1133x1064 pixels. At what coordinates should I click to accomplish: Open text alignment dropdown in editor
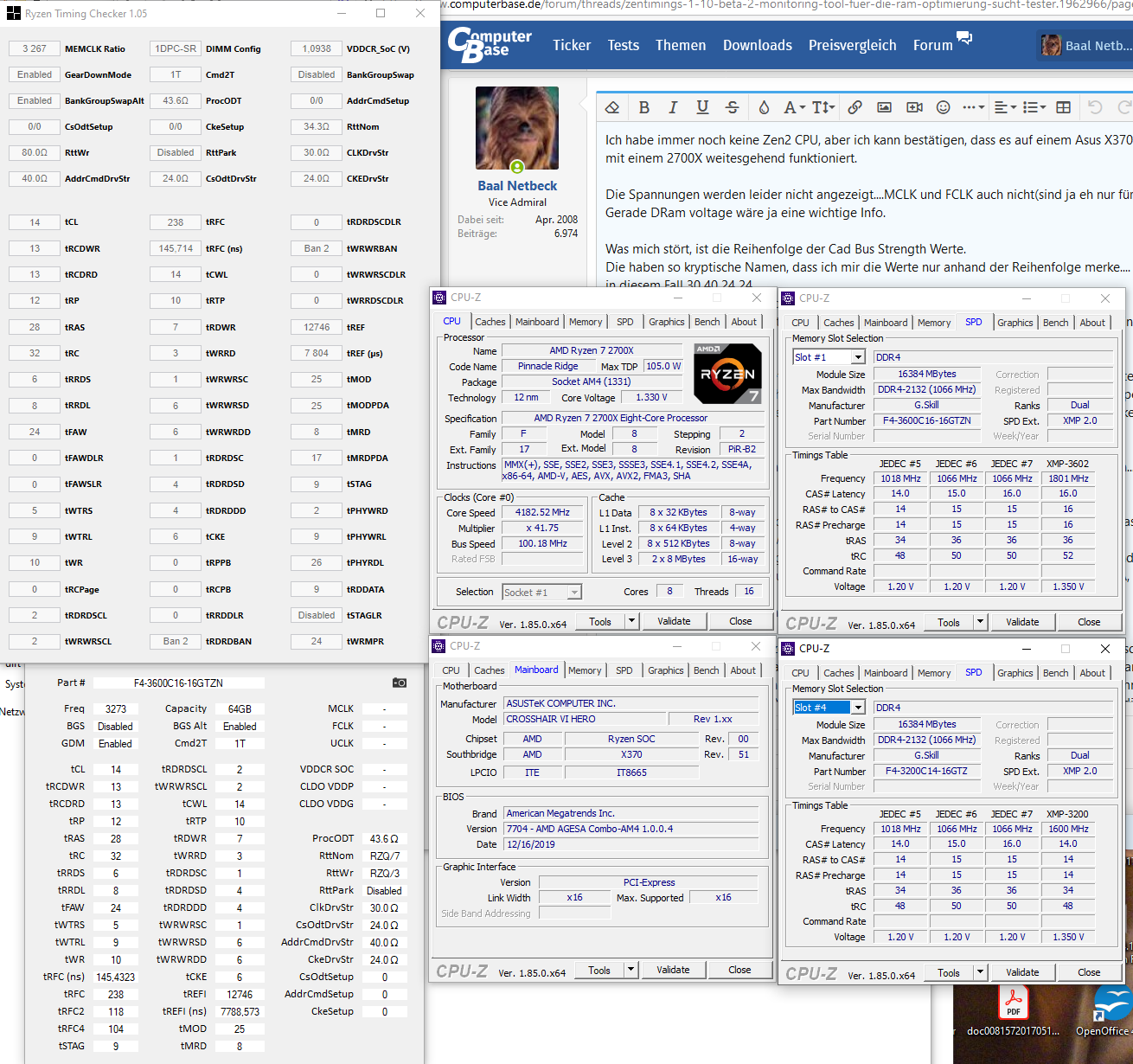tap(1005, 107)
